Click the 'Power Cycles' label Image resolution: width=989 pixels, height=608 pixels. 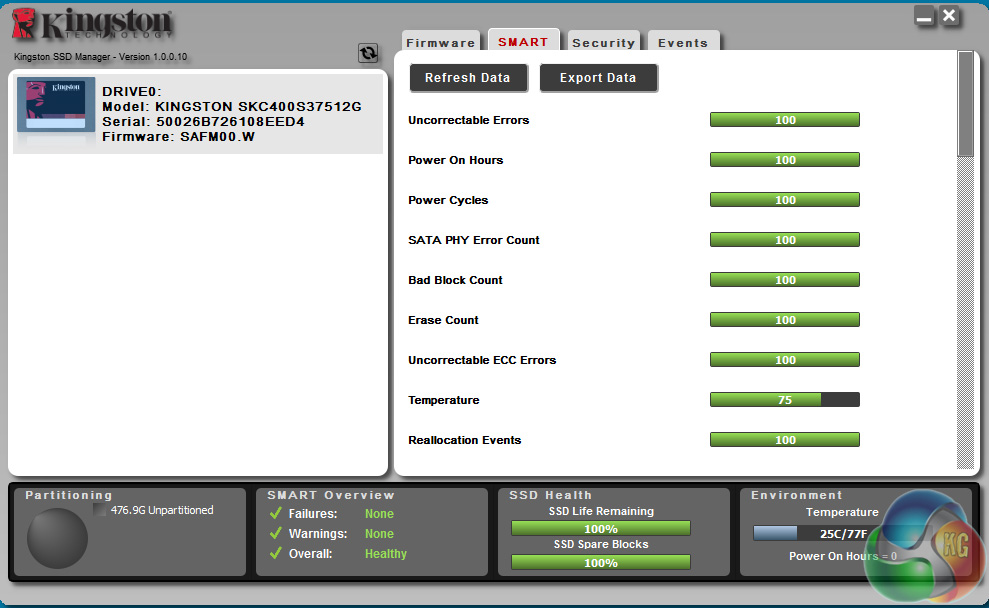pos(448,200)
